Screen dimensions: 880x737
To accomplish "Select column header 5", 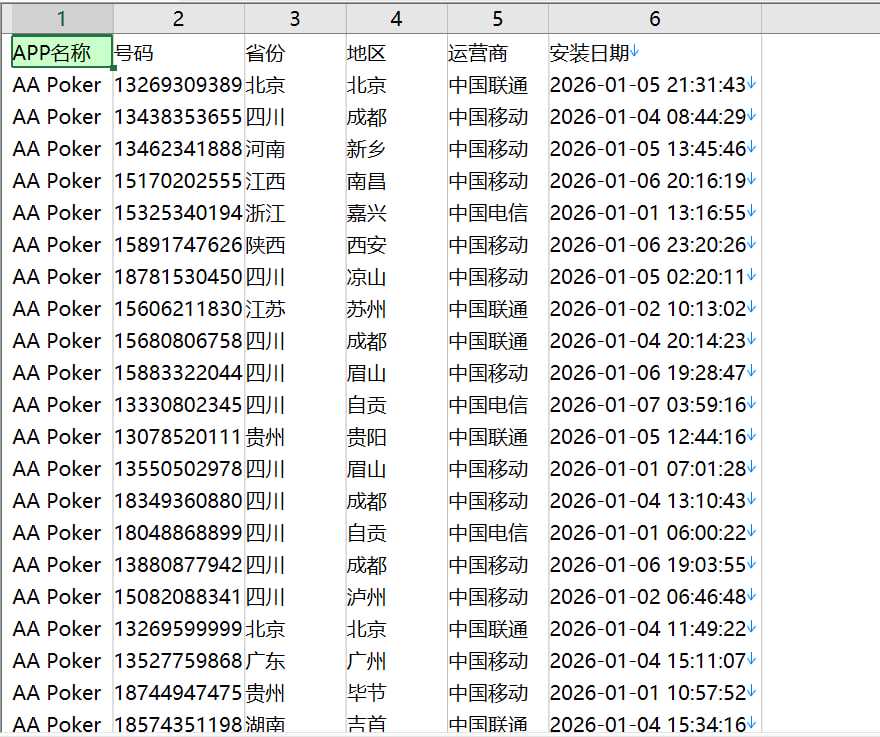I will click(x=498, y=19).
